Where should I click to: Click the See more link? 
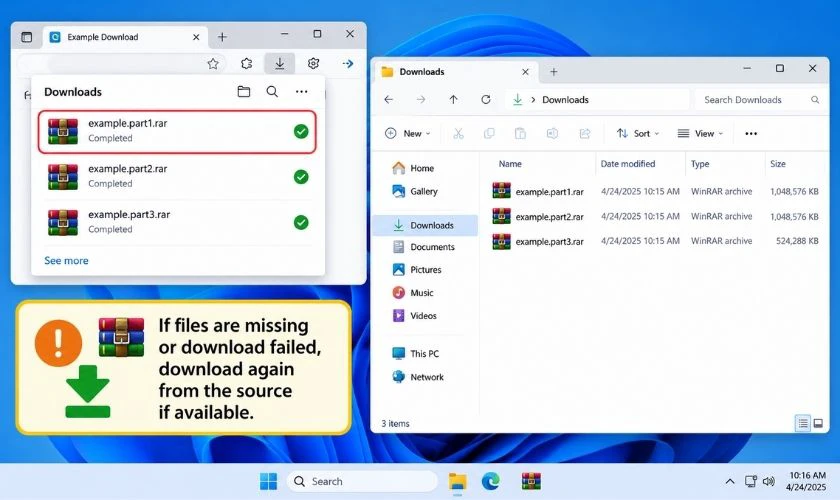(66, 260)
